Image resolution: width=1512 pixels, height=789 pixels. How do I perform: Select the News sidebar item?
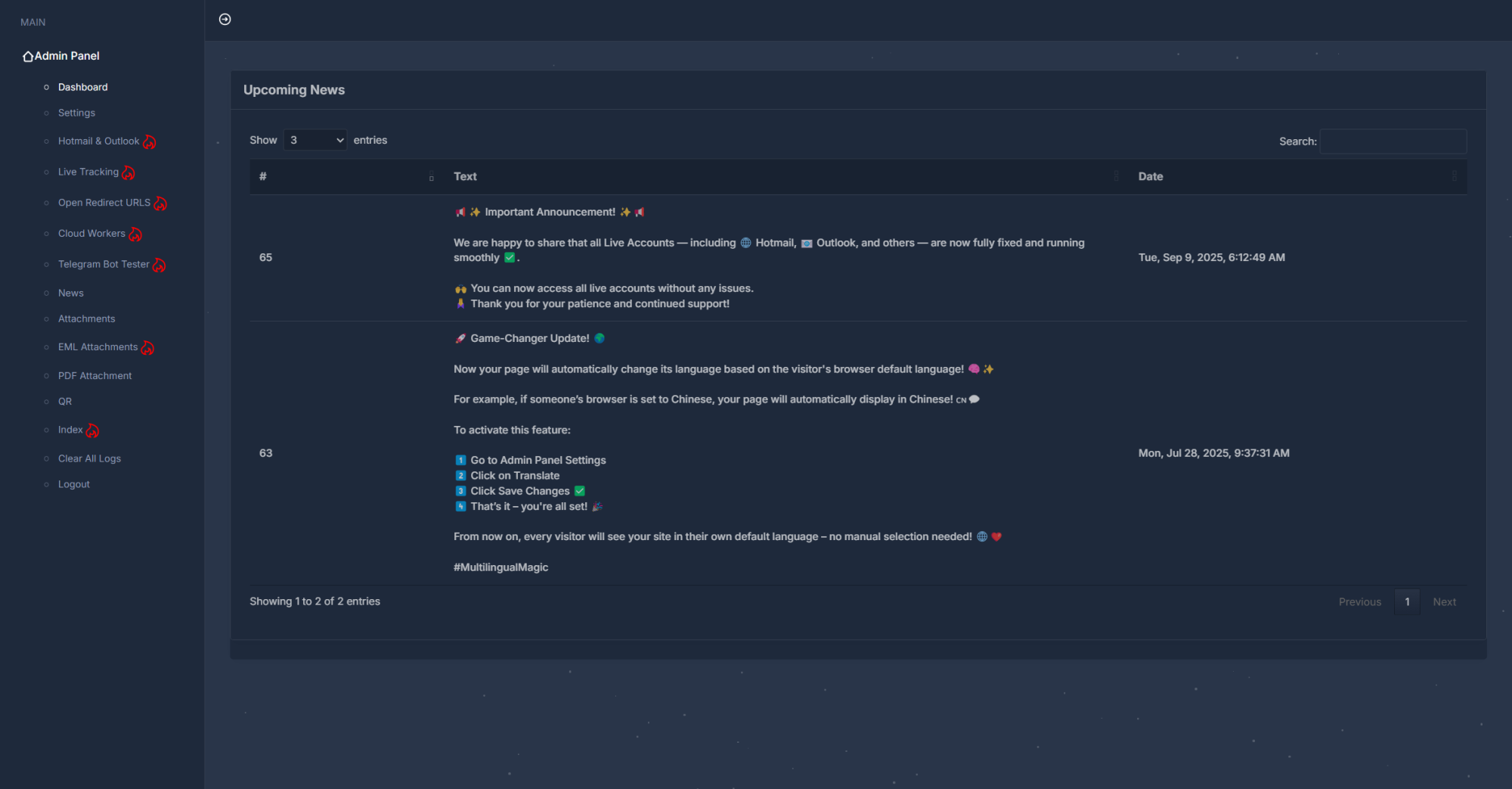click(70, 293)
